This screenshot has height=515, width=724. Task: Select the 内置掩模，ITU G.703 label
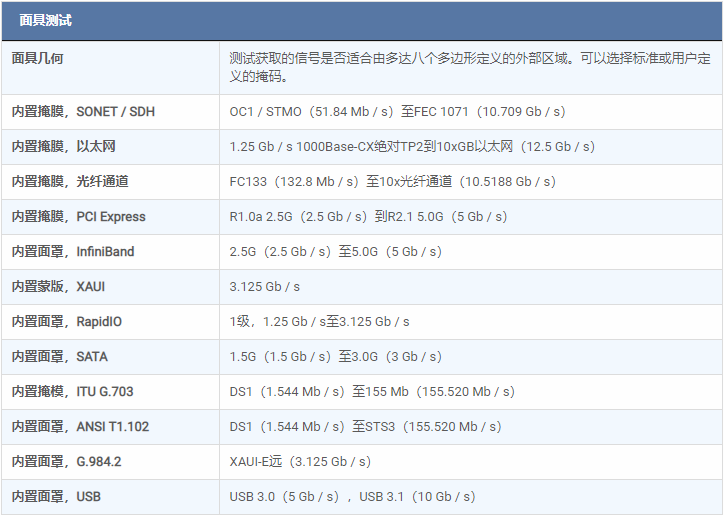[x=68, y=392]
